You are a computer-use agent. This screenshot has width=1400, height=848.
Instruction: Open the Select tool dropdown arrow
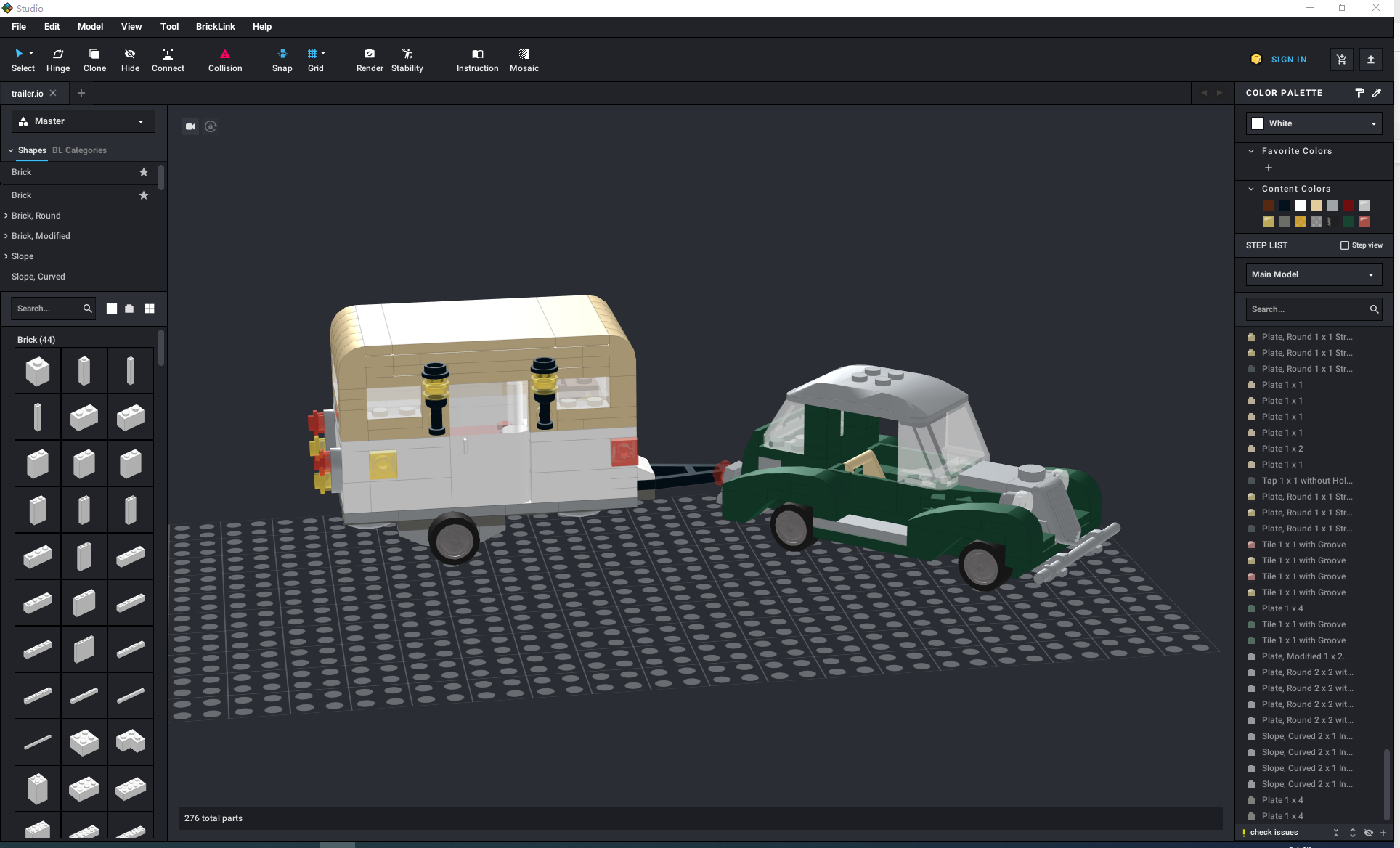coord(31,53)
